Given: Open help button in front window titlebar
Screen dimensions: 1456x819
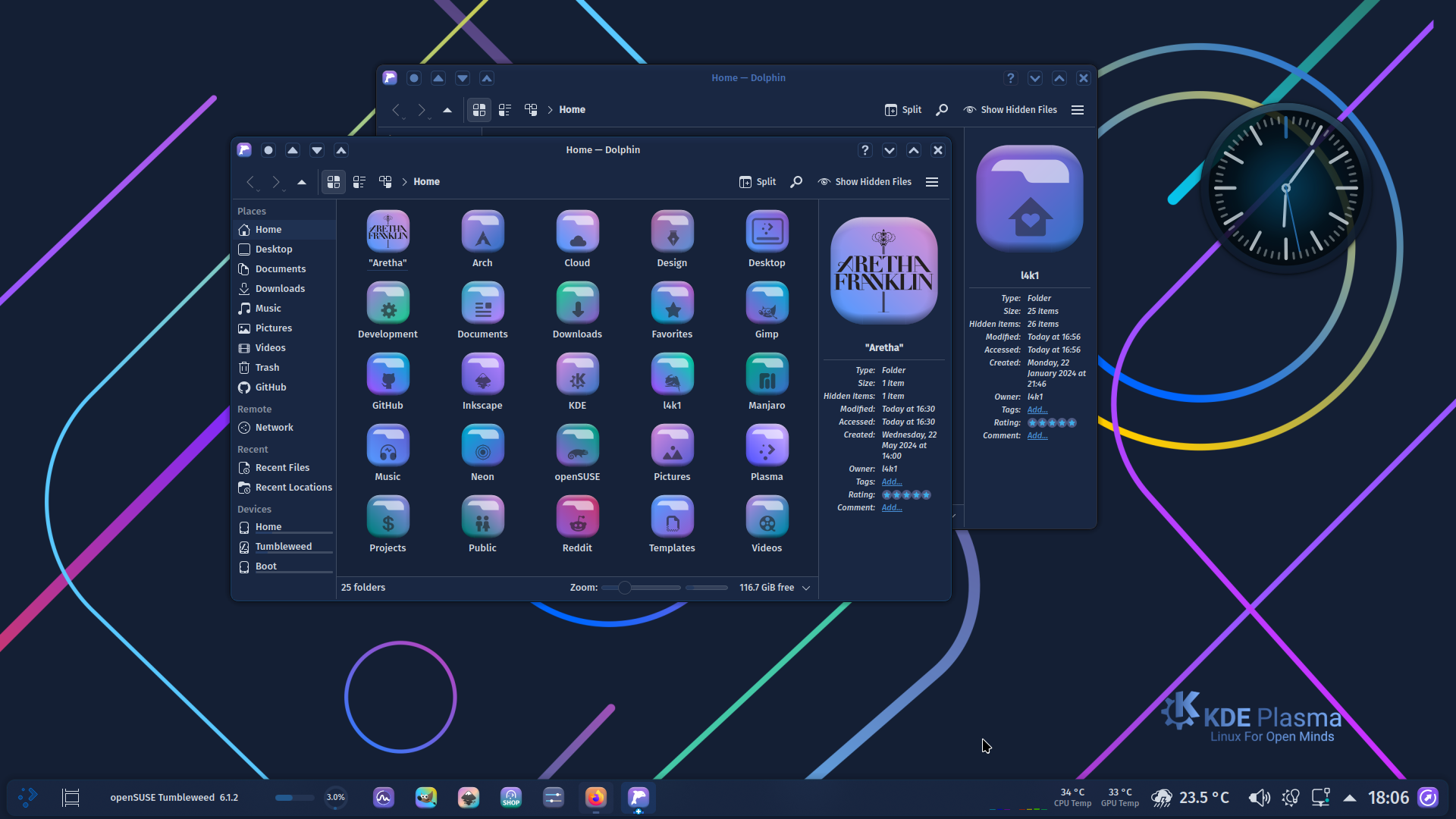Looking at the screenshot, I should [865, 150].
